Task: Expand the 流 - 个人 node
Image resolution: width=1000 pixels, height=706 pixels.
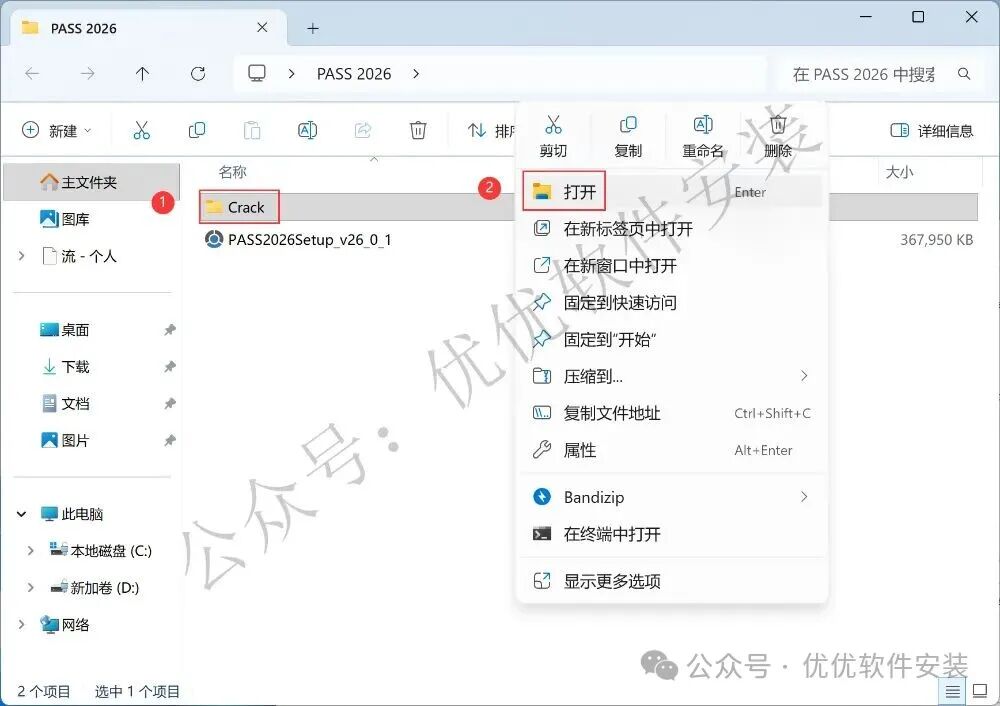Action: pyautogui.click(x=22, y=256)
